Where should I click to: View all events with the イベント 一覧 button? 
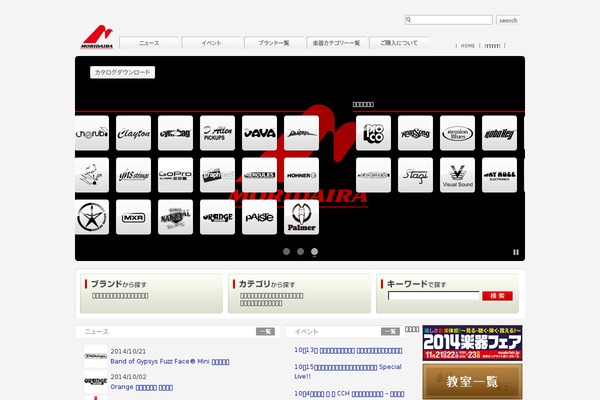390,331
